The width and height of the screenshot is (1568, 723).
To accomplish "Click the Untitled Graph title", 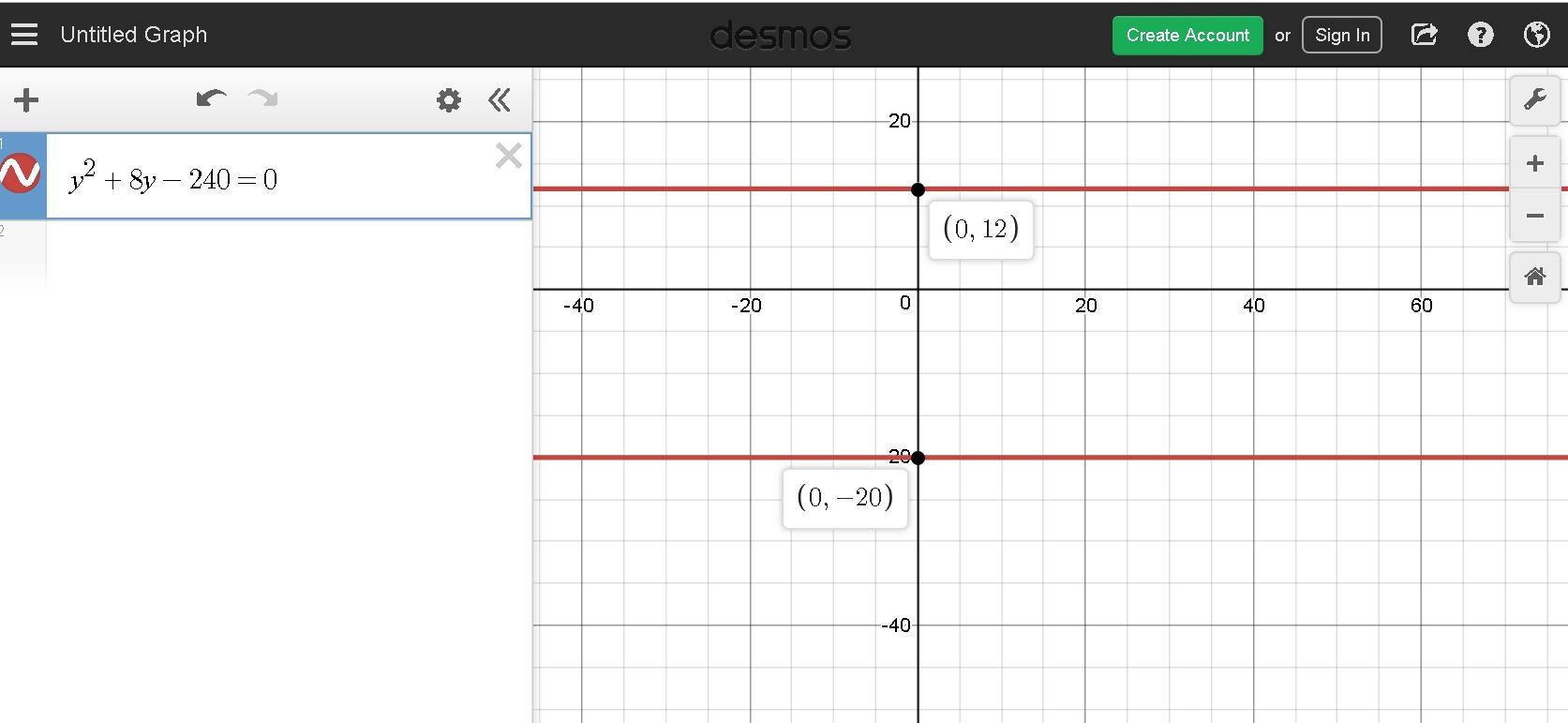I will (x=133, y=36).
